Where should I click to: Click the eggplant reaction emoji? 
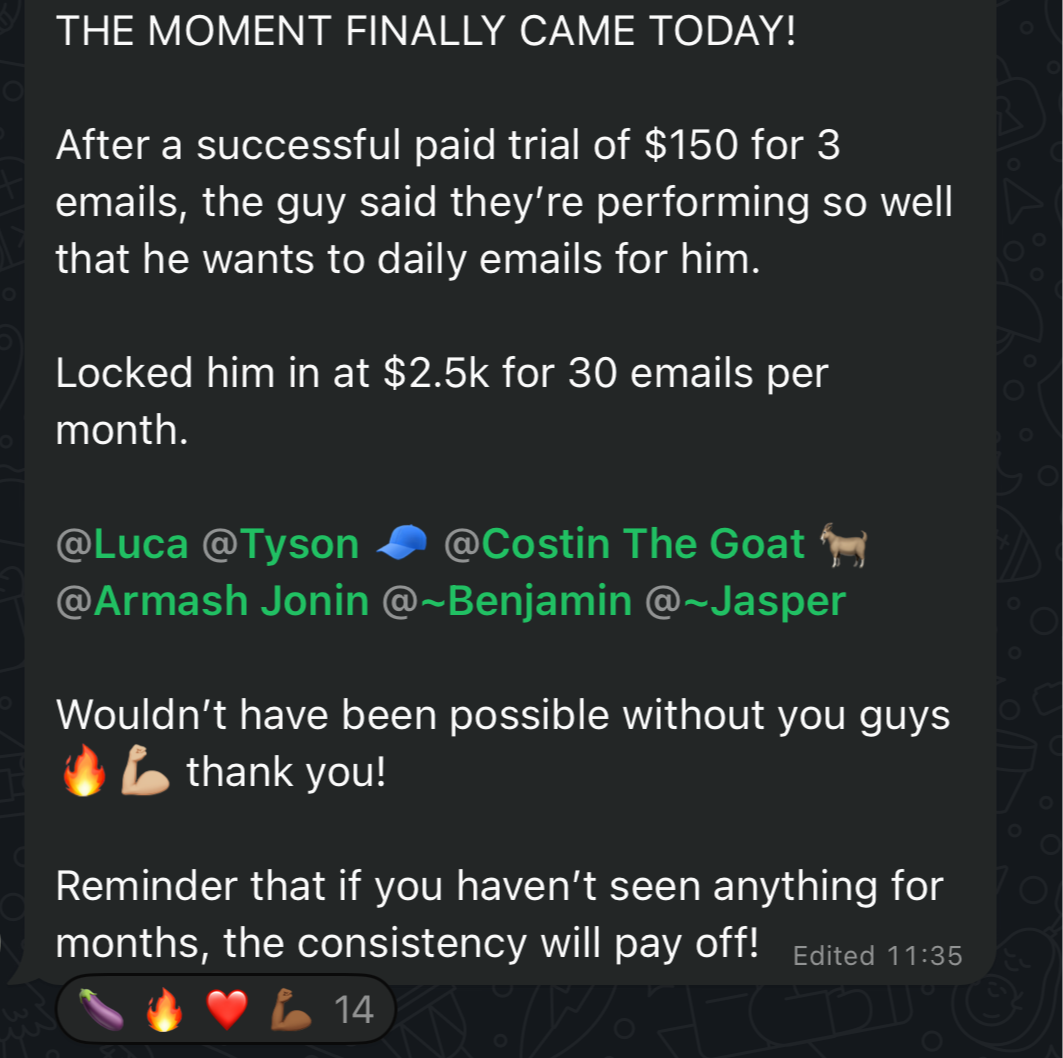(x=101, y=1011)
